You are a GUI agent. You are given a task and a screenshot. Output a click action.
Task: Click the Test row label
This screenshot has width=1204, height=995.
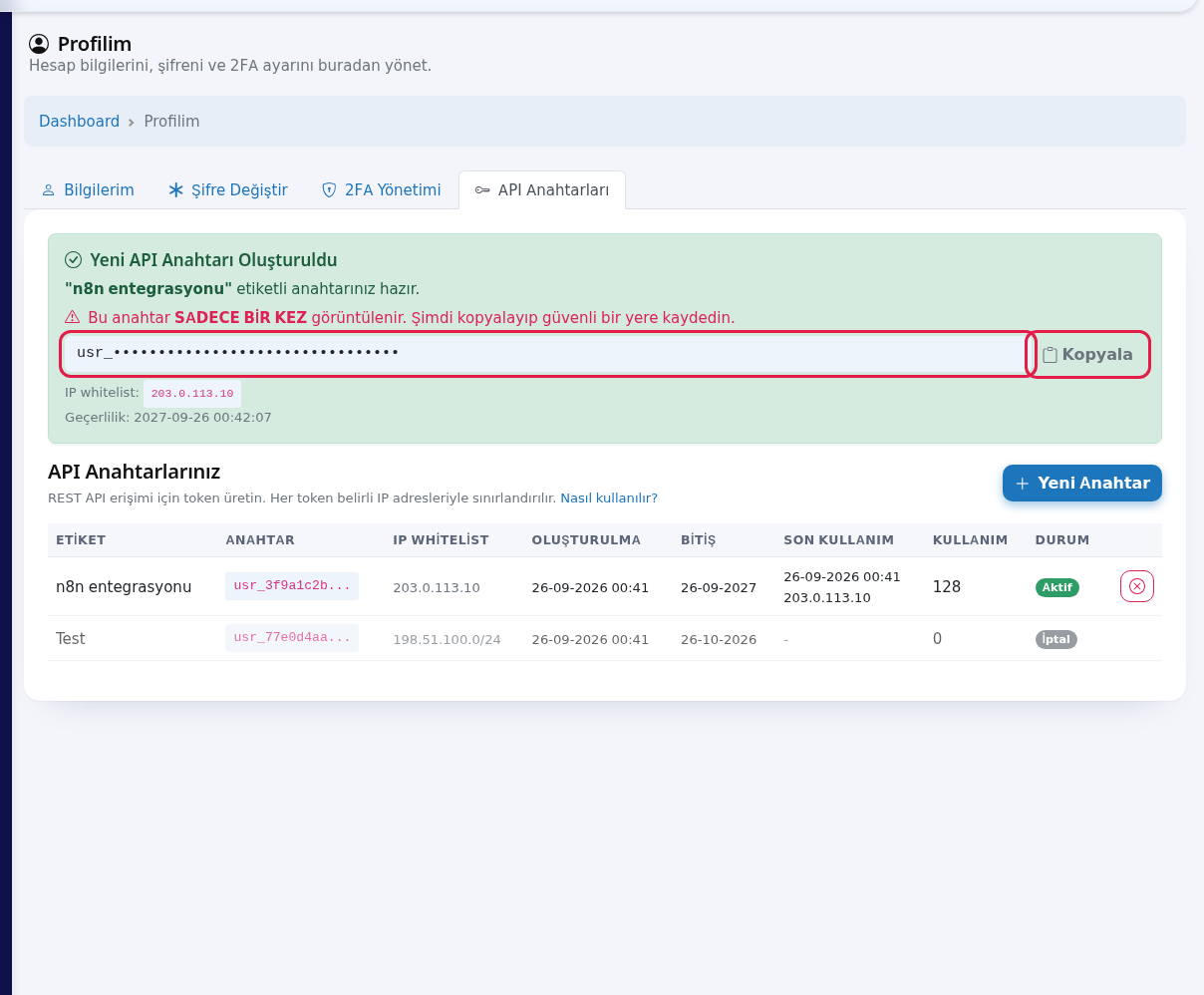pyautogui.click(x=71, y=638)
